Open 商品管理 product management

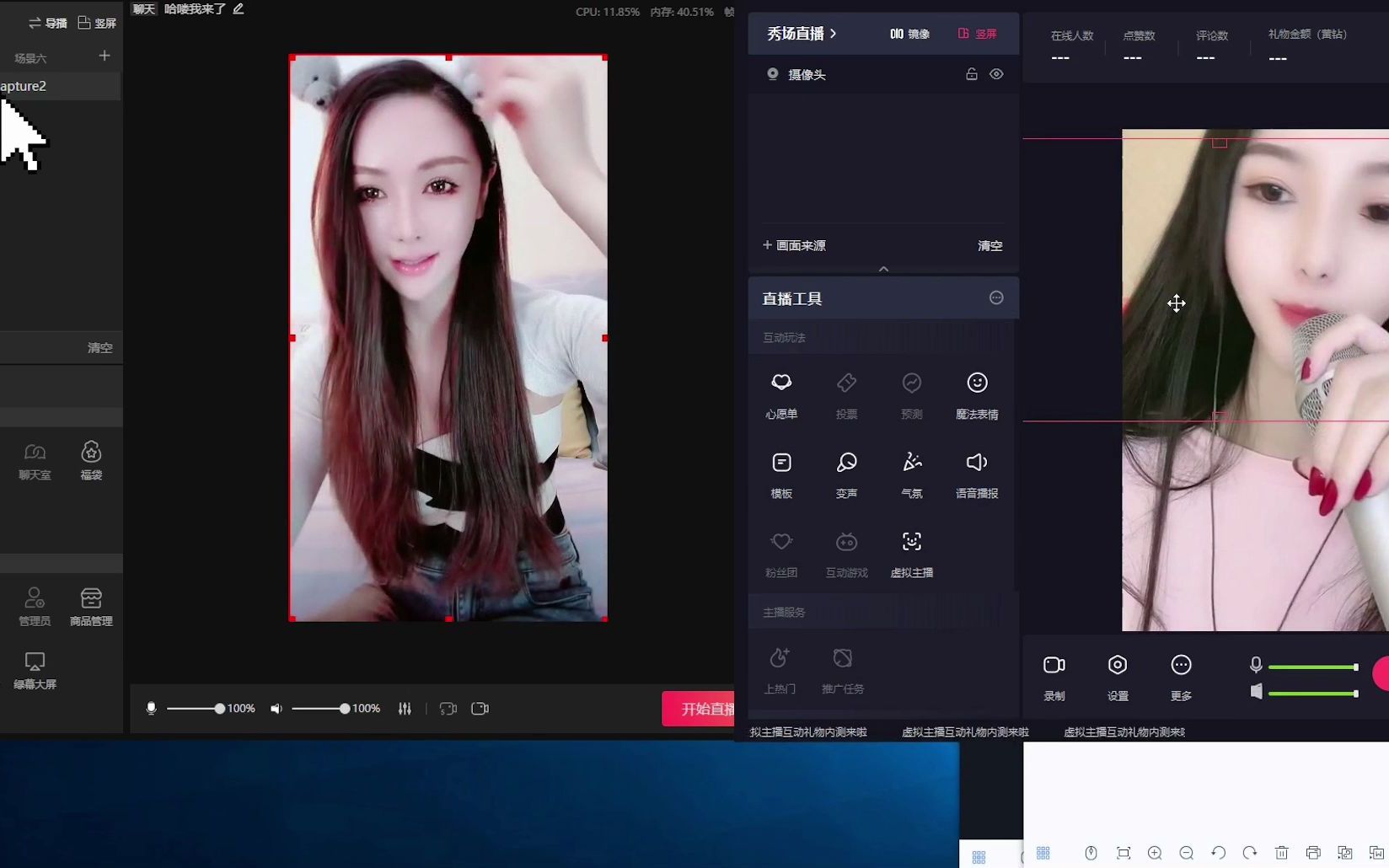(91, 607)
